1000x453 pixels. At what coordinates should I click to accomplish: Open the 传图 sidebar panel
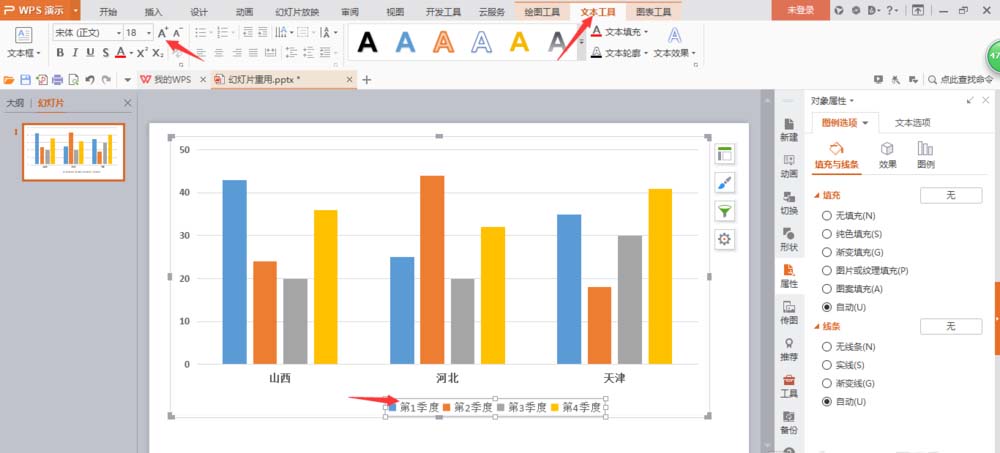click(x=789, y=313)
